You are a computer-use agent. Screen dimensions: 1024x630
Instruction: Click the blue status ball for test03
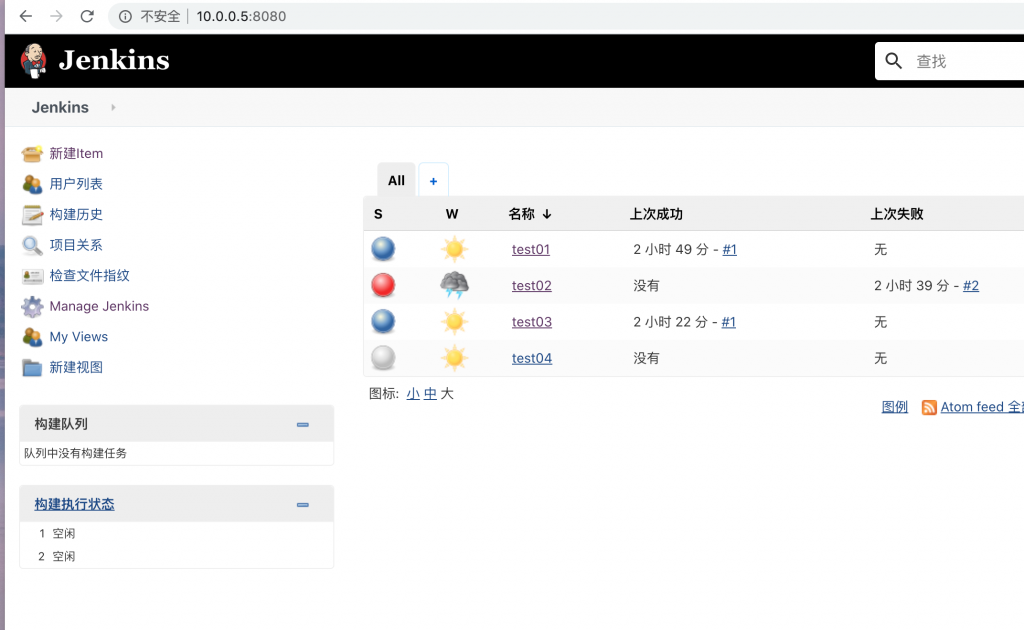point(383,321)
